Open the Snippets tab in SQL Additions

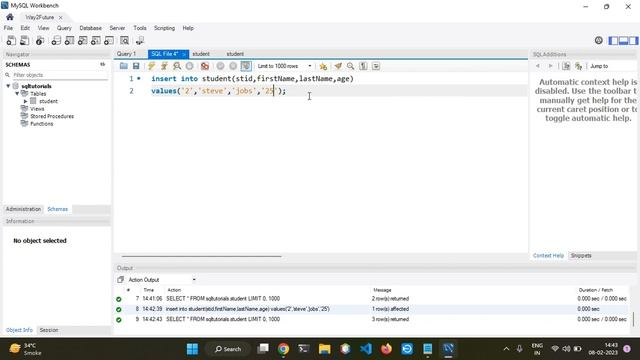click(581, 256)
